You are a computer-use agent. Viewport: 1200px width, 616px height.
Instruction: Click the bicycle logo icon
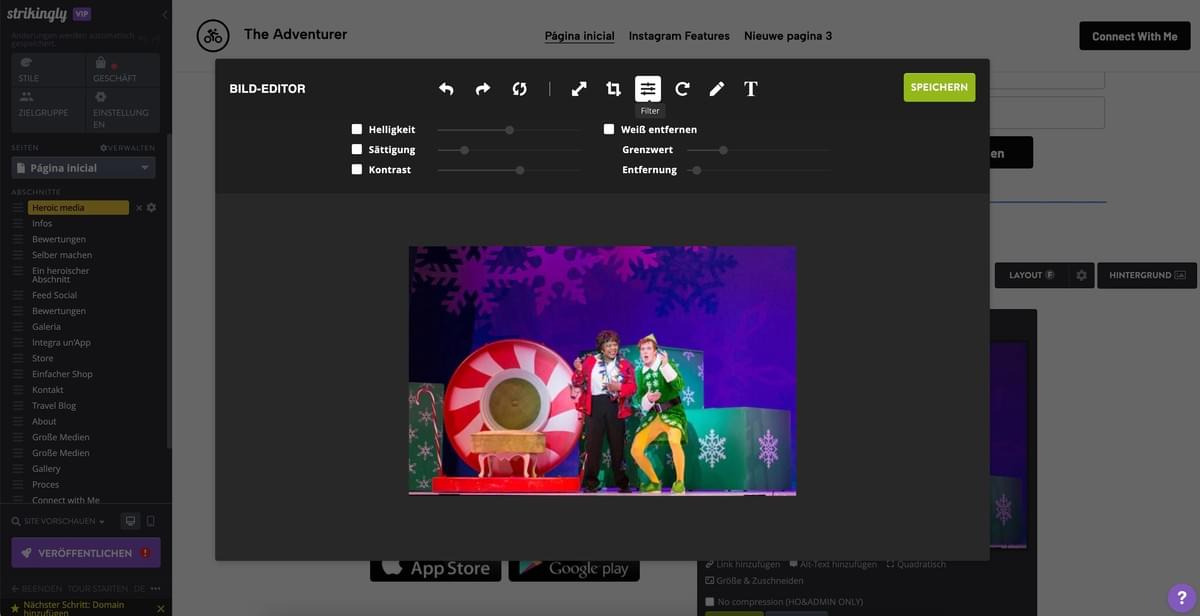pyautogui.click(x=213, y=36)
